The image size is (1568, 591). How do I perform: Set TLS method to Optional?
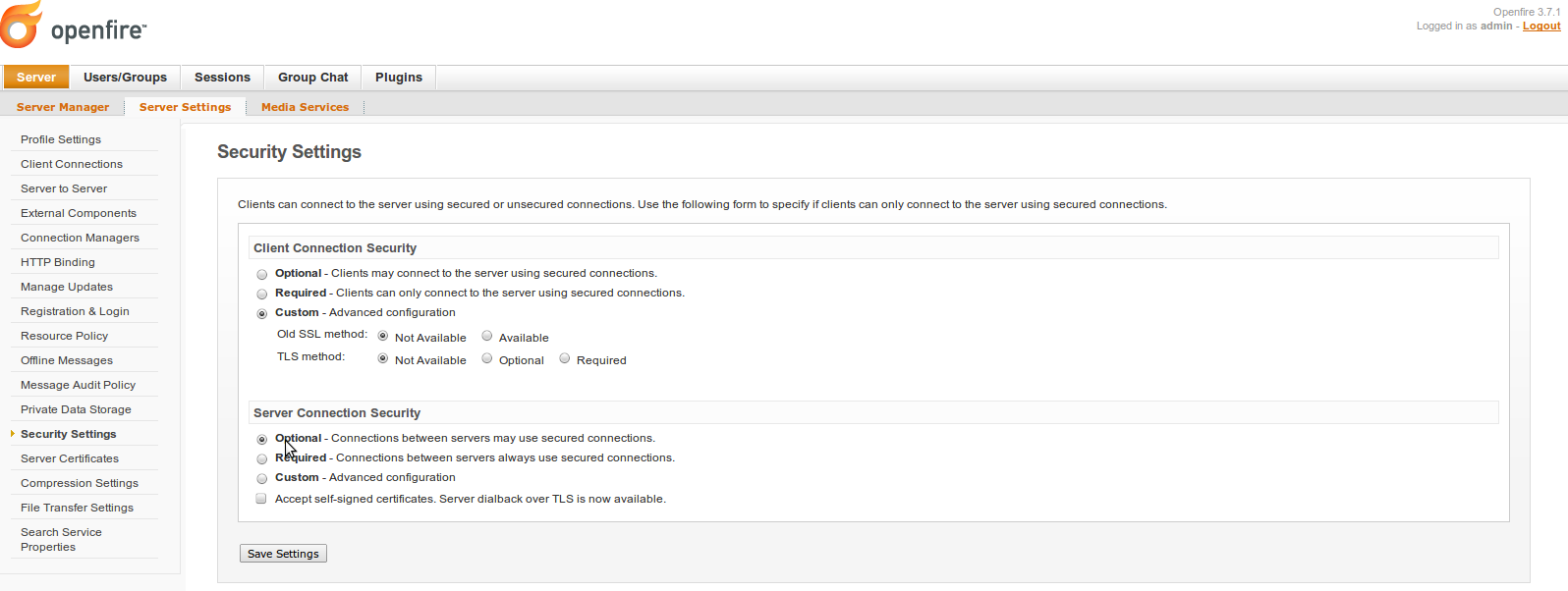(x=487, y=359)
